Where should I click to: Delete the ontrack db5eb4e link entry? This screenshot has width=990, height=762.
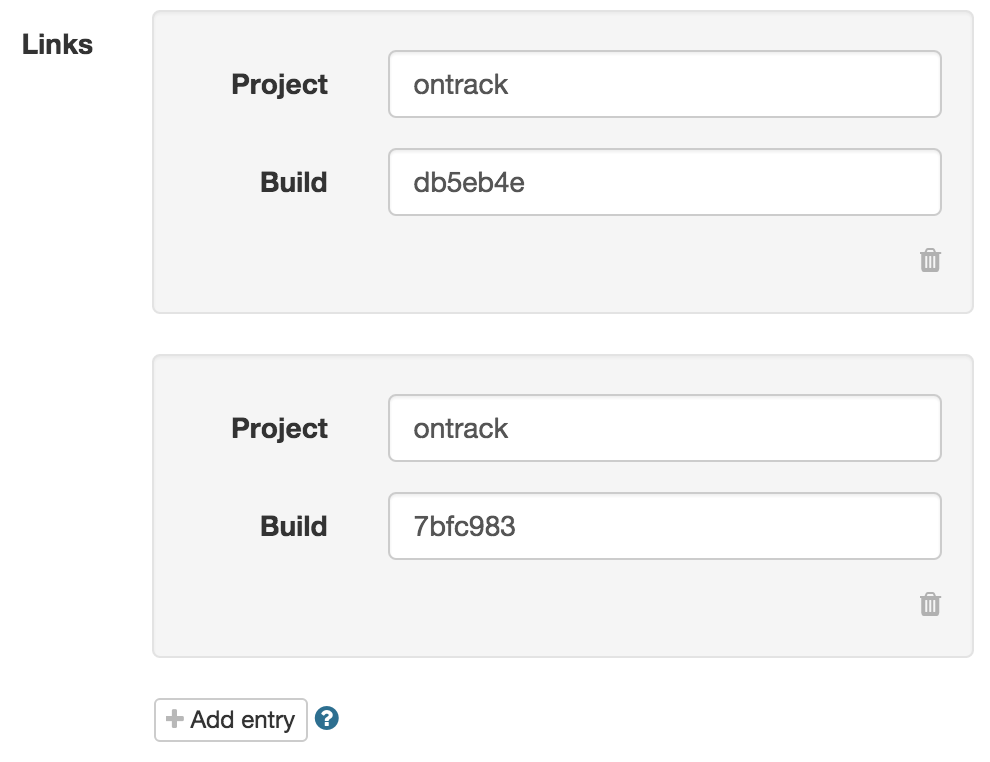(x=930, y=261)
